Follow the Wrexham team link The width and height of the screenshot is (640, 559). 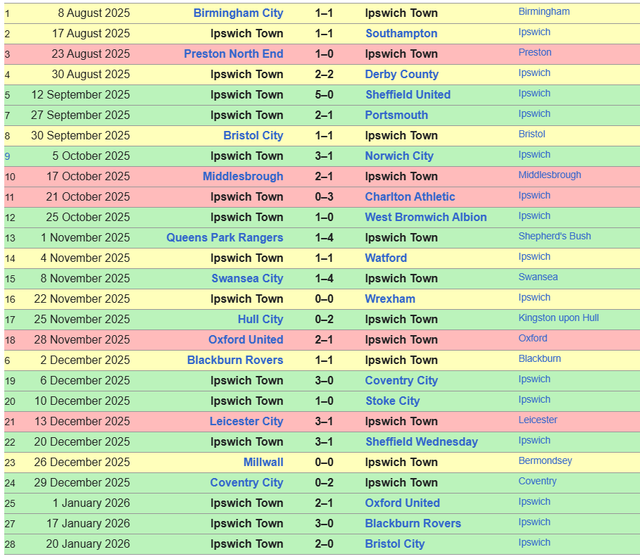point(390,299)
